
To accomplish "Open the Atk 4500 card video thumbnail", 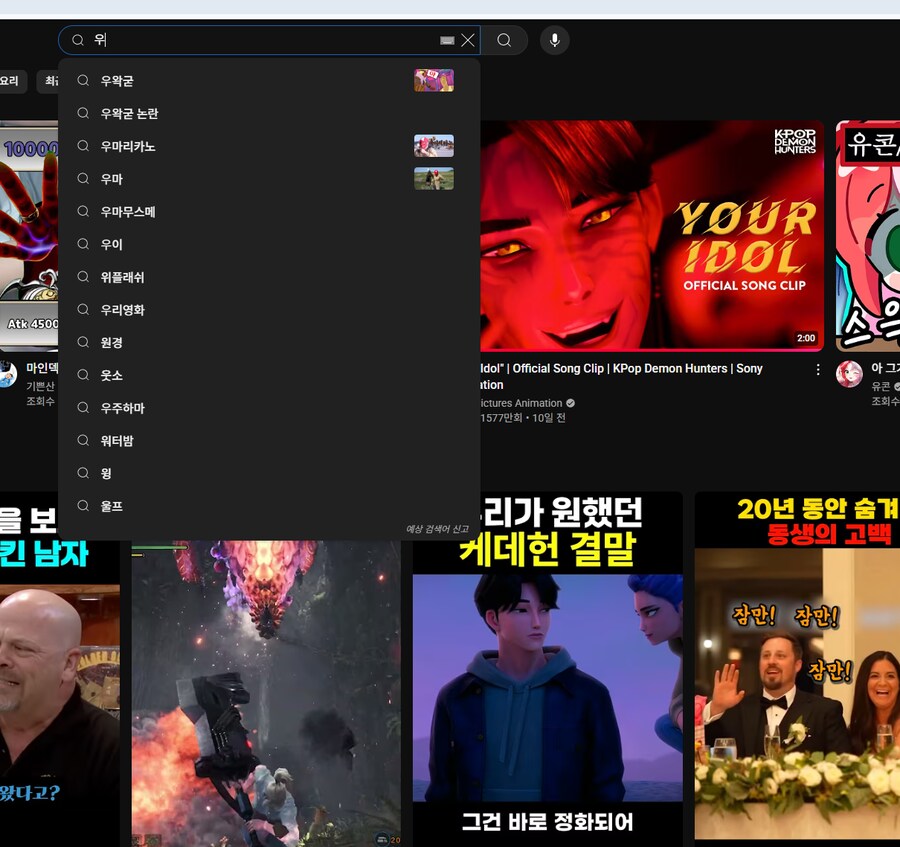I will tap(29, 235).
